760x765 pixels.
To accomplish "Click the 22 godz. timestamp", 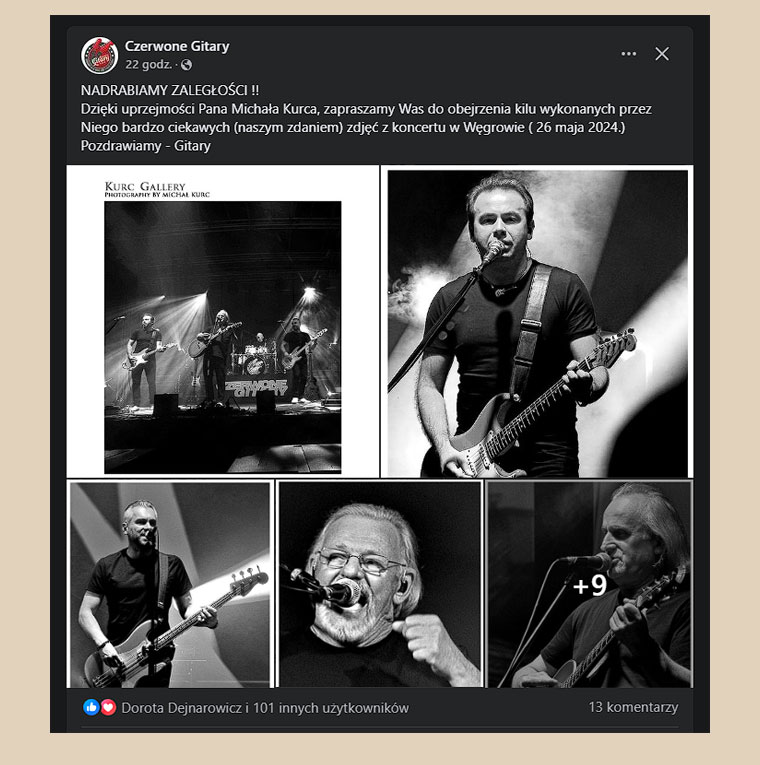I will coord(148,64).
